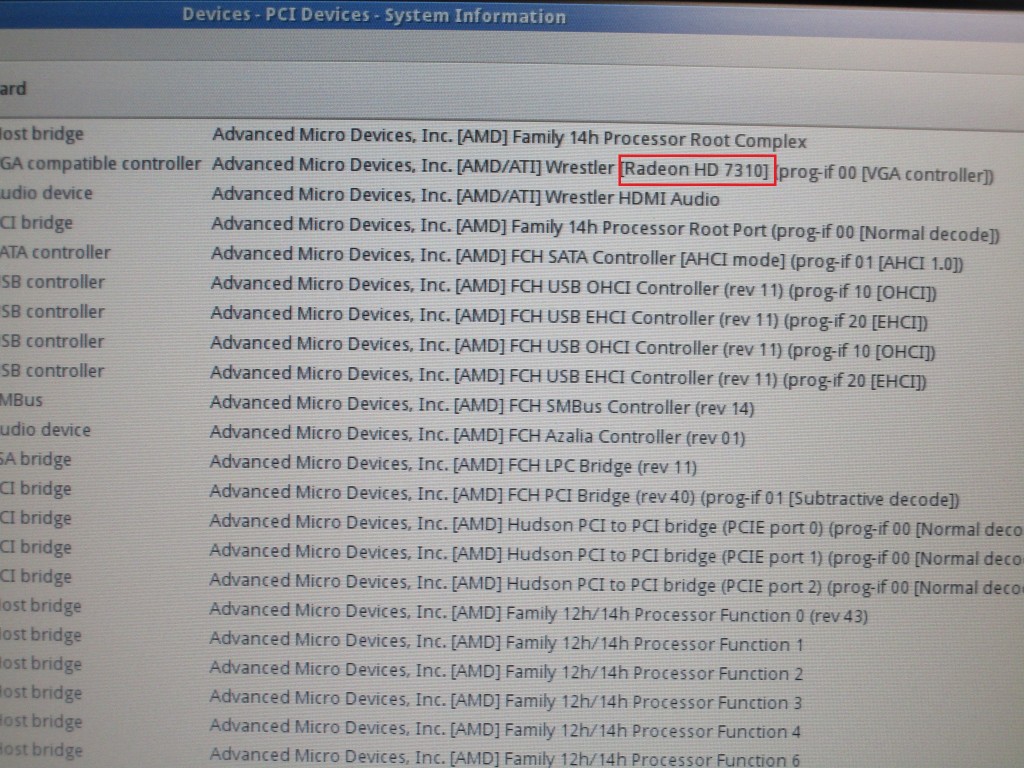Select the Wrestler VGA controller description text
1024x768 pixels.
[602, 169]
